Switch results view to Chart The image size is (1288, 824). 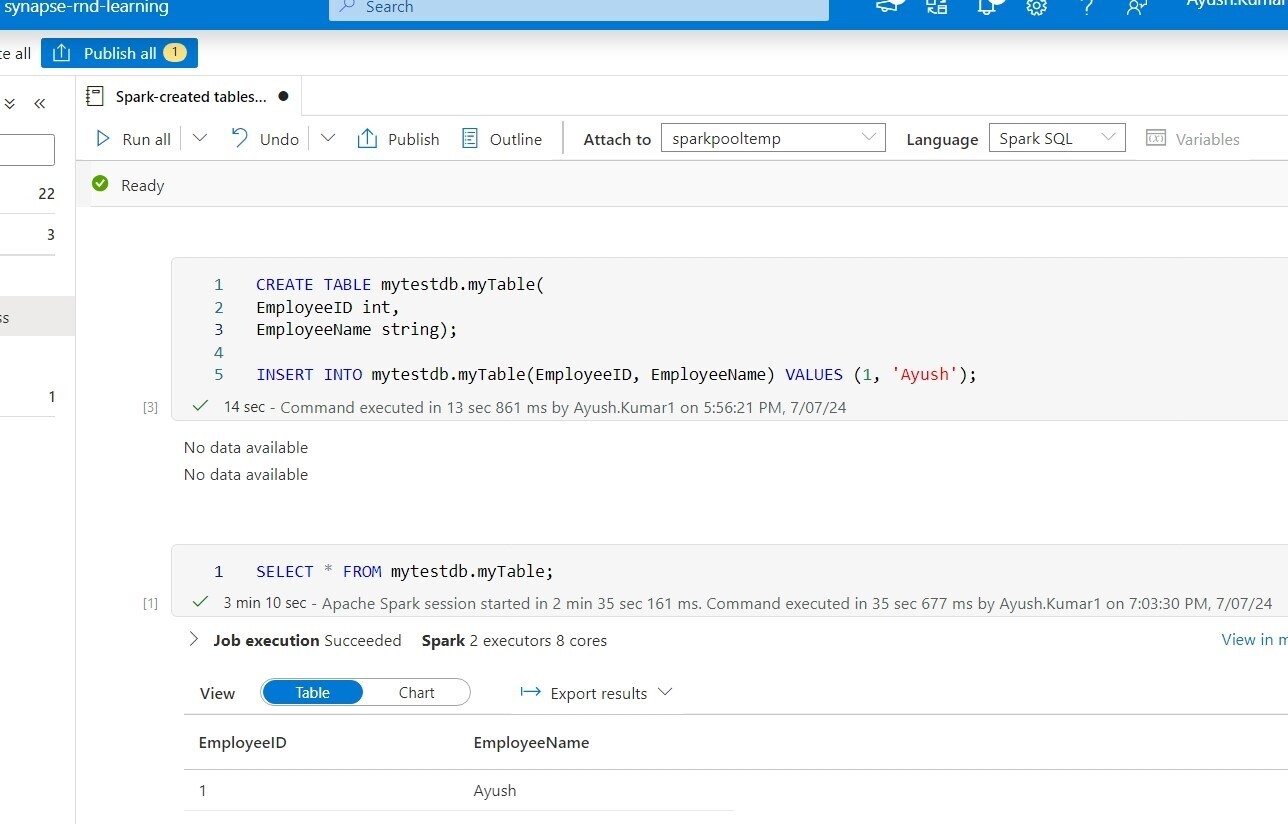[x=416, y=693]
